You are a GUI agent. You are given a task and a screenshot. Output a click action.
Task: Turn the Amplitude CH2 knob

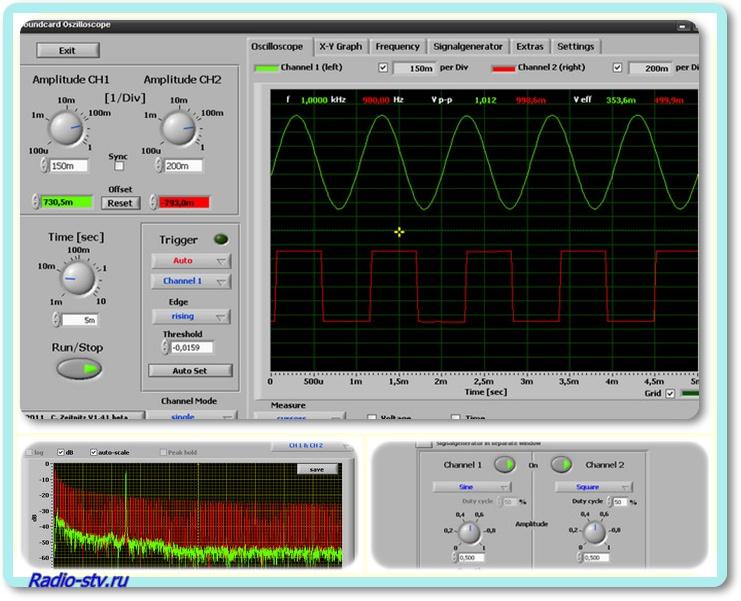point(179,127)
